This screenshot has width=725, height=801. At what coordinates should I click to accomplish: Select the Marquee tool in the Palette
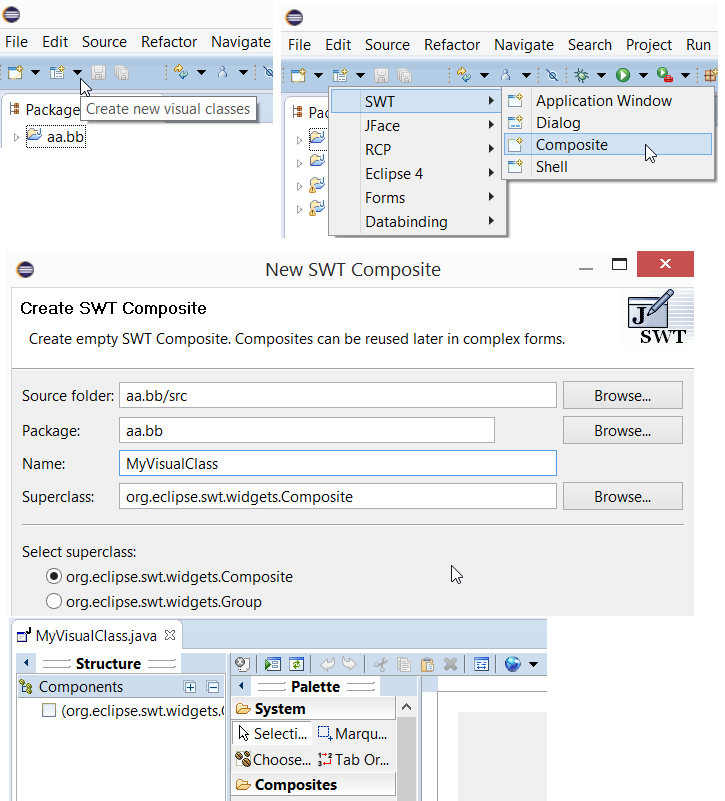pos(351,734)
